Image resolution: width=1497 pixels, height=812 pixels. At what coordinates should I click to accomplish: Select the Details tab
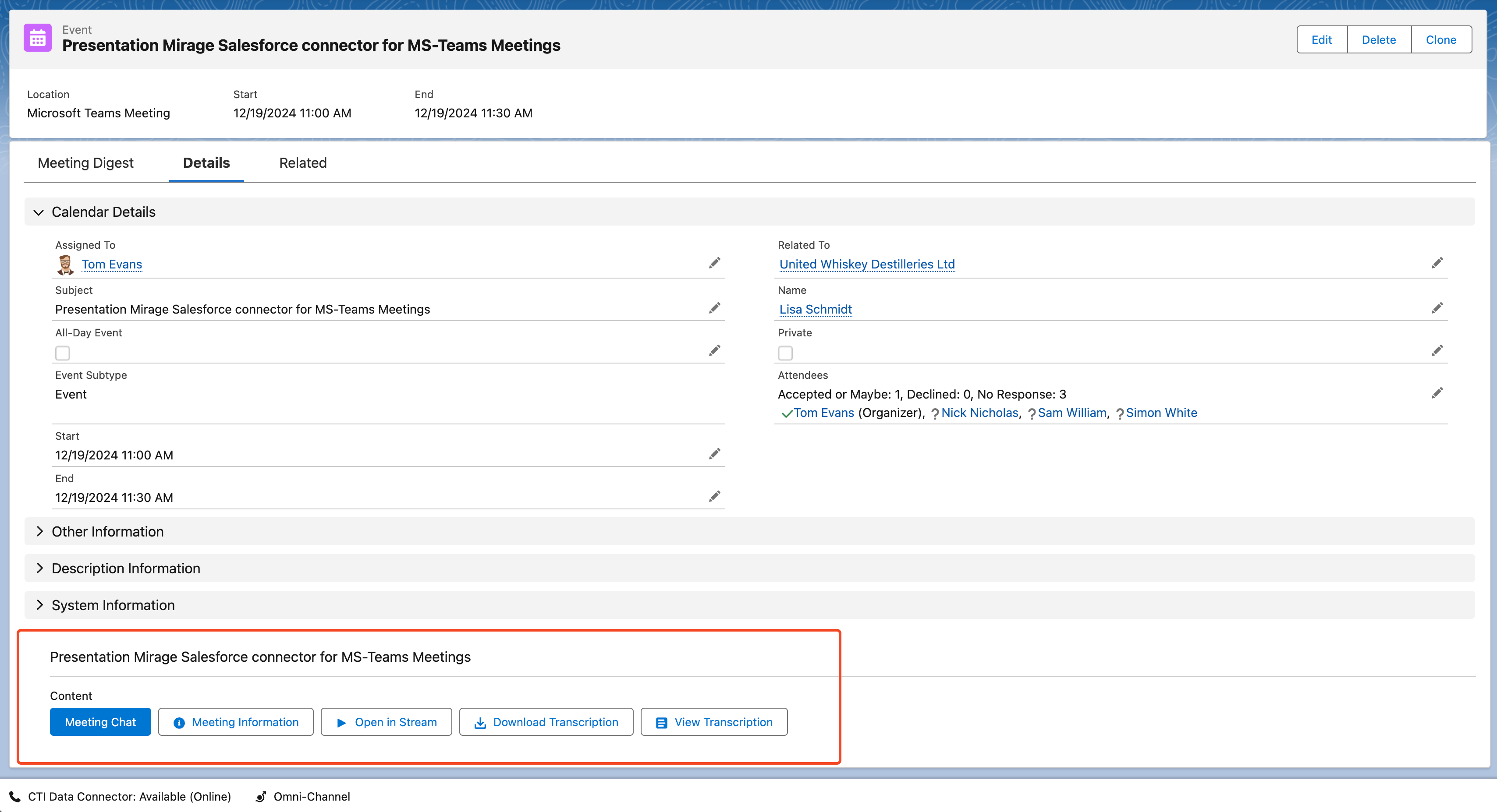point(206,162)
